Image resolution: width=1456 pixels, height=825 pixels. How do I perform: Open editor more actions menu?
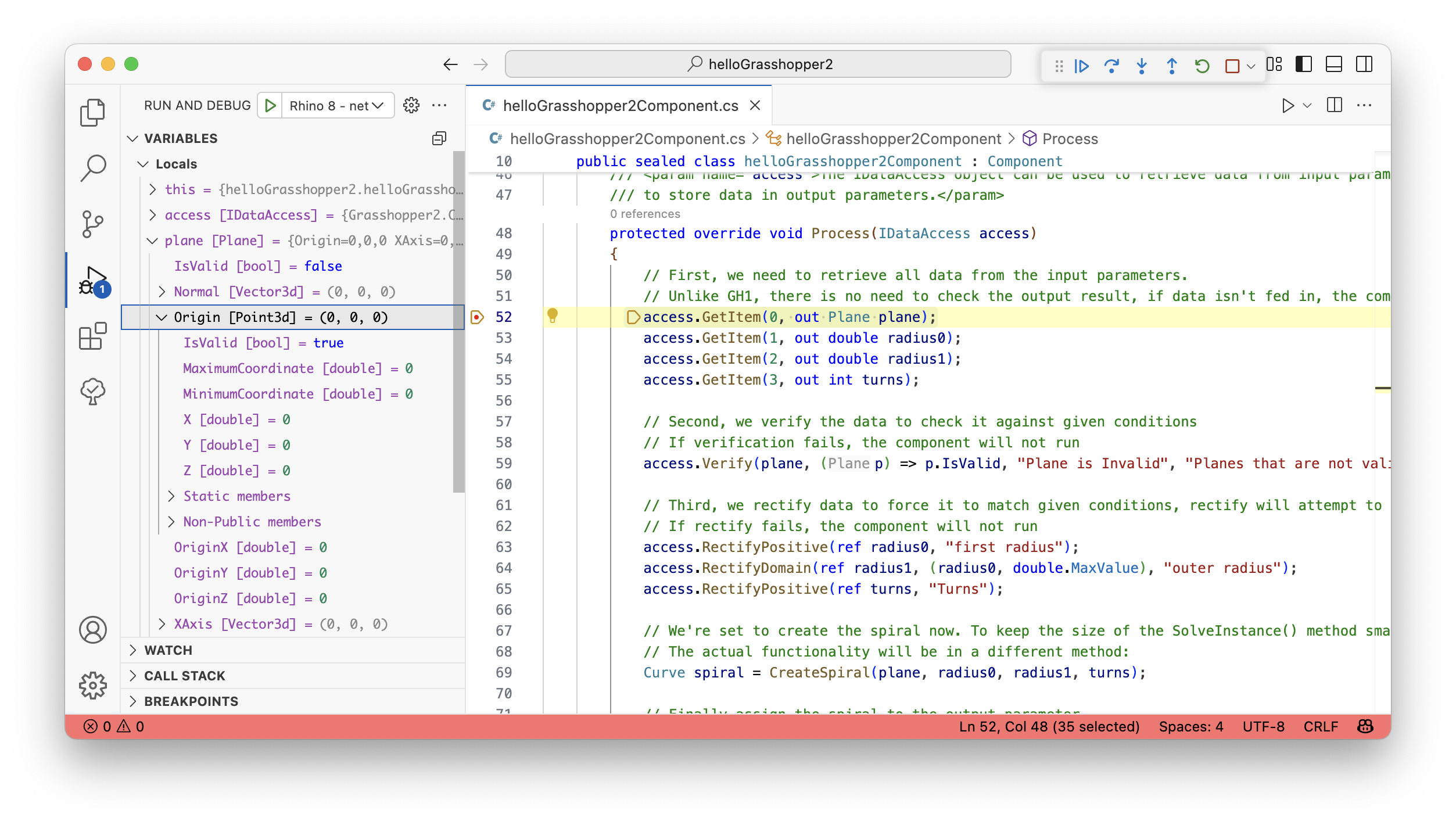[x=1364, y=105]
